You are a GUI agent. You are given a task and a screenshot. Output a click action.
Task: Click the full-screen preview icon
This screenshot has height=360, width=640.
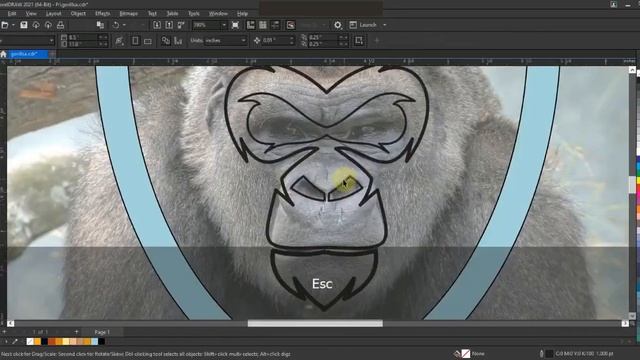pos(236,25)
